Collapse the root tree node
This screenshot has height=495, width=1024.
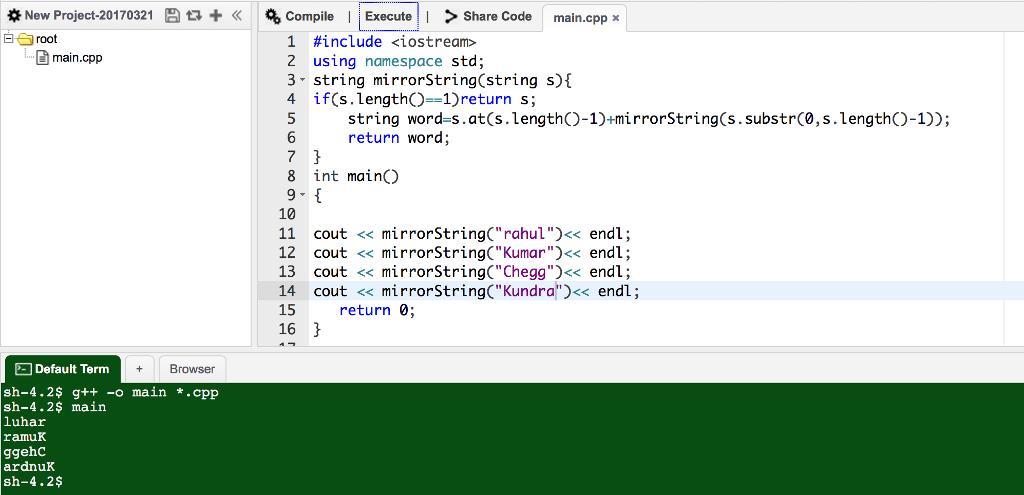coord(8,39)
